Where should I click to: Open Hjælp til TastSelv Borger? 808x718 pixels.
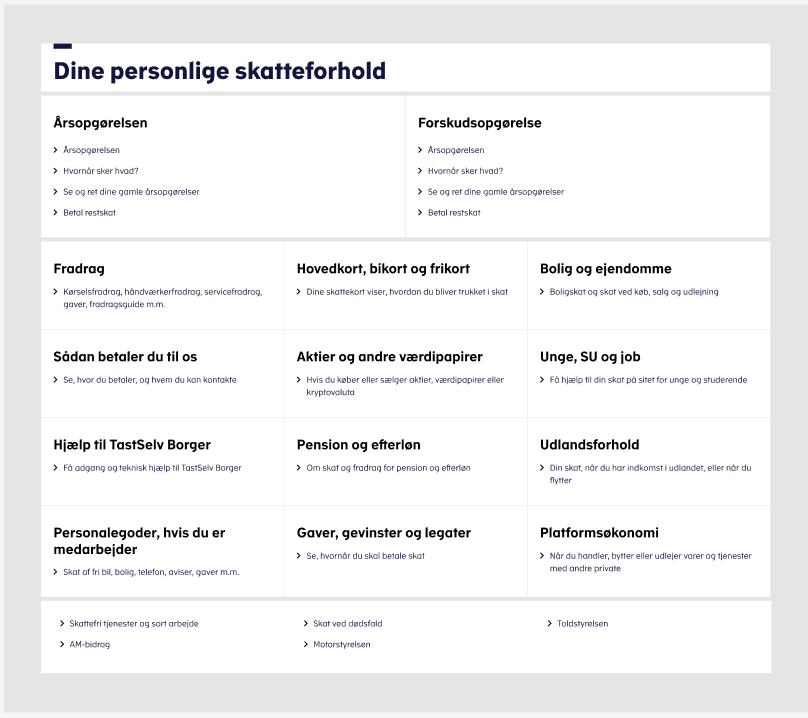point(132,445)
